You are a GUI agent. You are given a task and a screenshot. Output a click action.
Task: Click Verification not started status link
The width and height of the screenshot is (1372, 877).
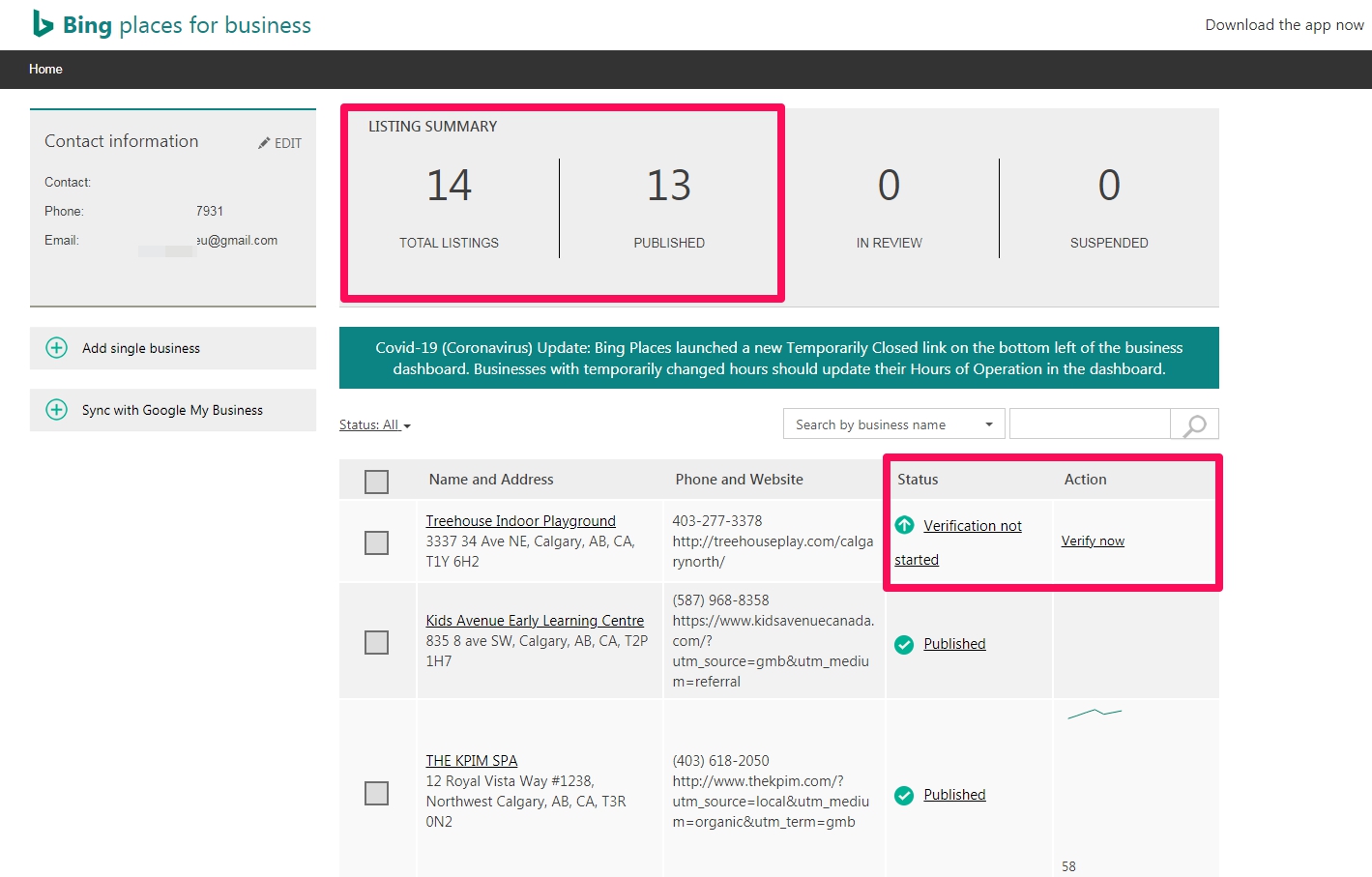pyautogui.click(x=958, y=542)
